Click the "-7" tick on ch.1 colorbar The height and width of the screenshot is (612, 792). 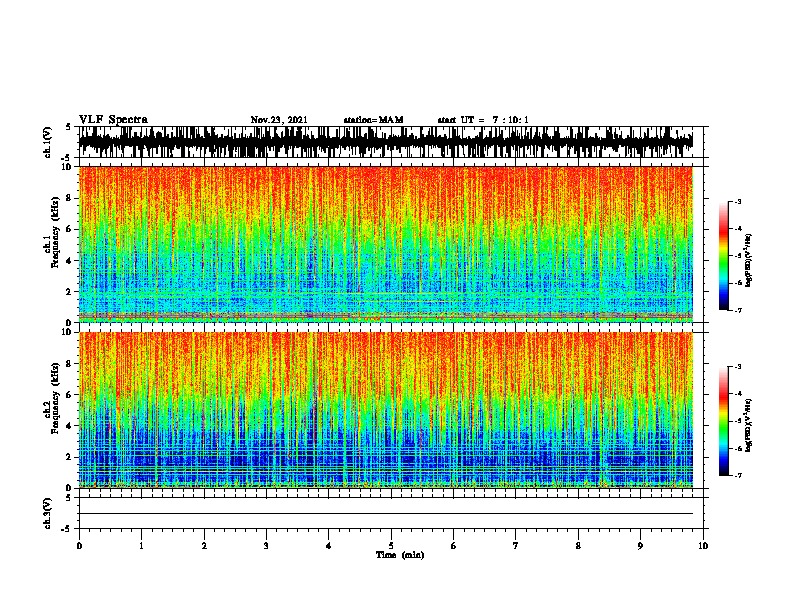[x=737, y=310]
